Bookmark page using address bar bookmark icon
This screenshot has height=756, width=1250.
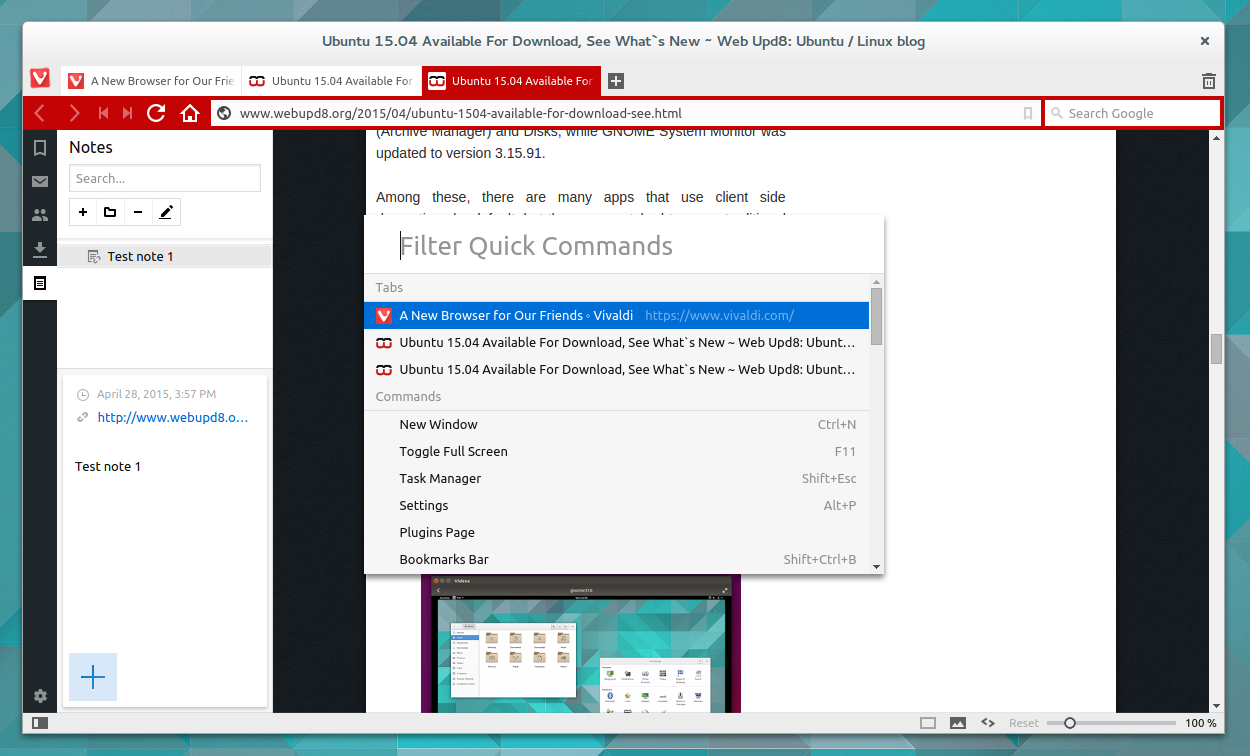[1027, 113]
